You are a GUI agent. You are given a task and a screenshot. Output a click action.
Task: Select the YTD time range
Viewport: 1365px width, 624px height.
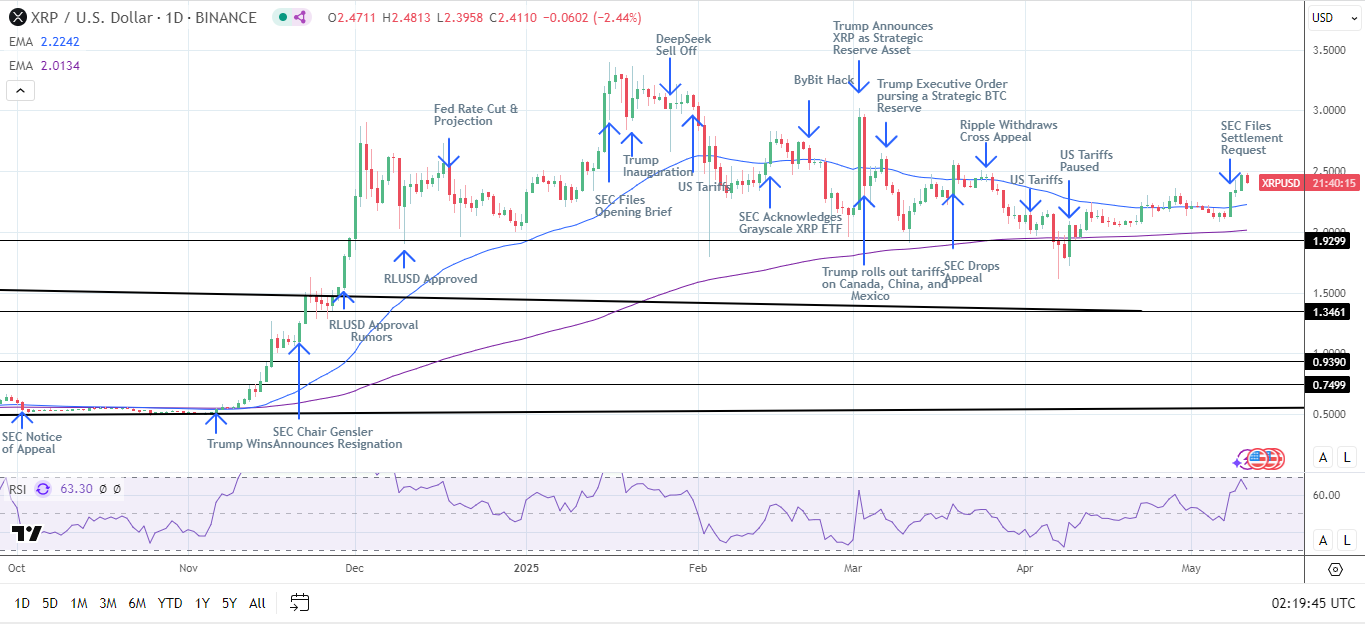pyautogui.click(x=170, y=603)
